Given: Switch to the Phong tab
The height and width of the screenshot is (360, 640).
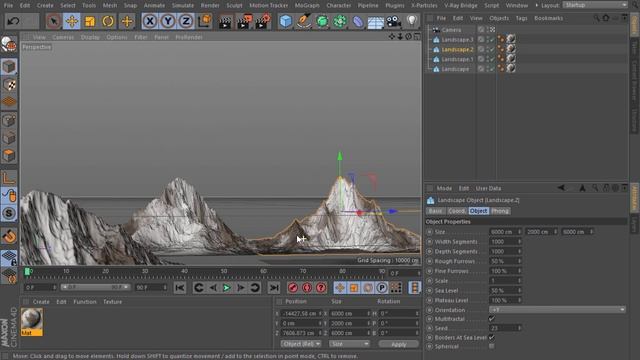Looking at the screenshot, I should click(500, 211).
